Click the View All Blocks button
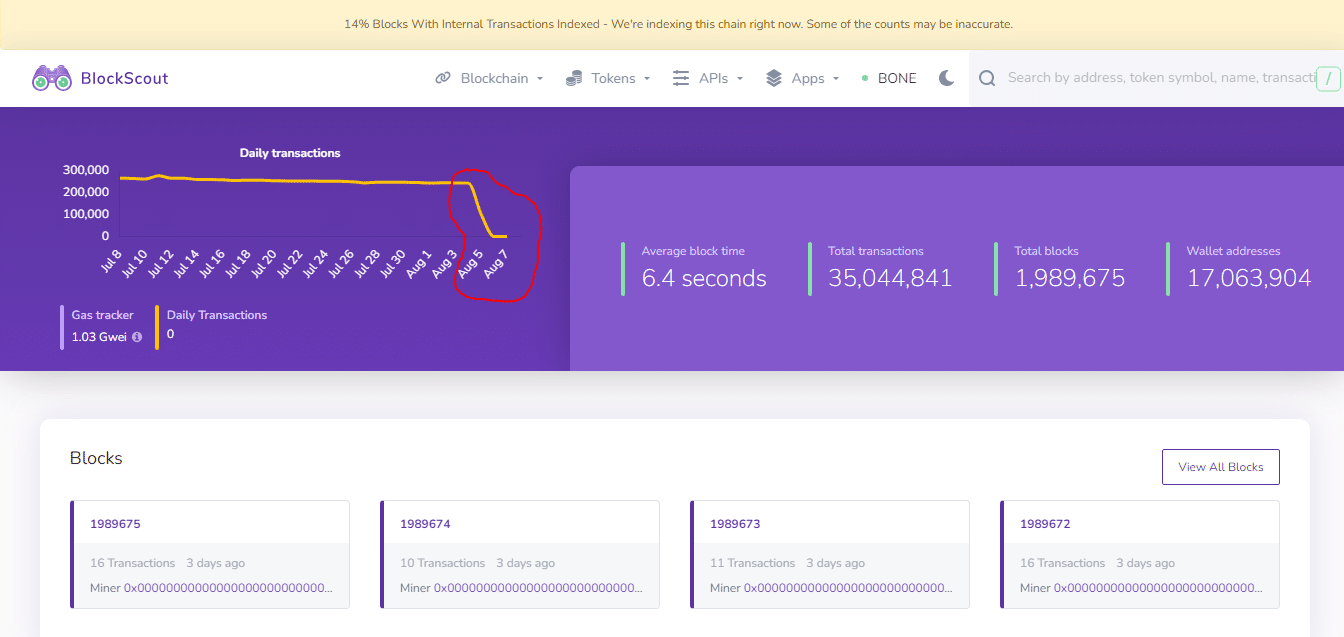 1221,467
